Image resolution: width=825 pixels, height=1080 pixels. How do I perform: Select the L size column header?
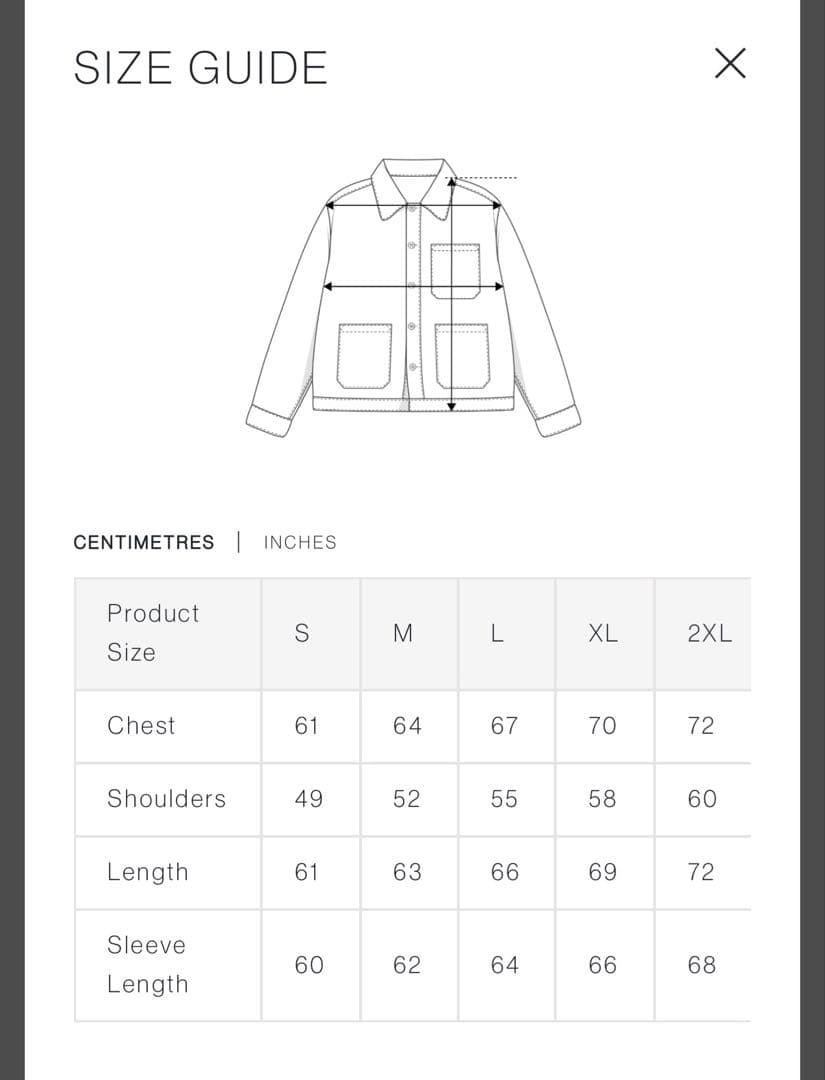point(498,633)
